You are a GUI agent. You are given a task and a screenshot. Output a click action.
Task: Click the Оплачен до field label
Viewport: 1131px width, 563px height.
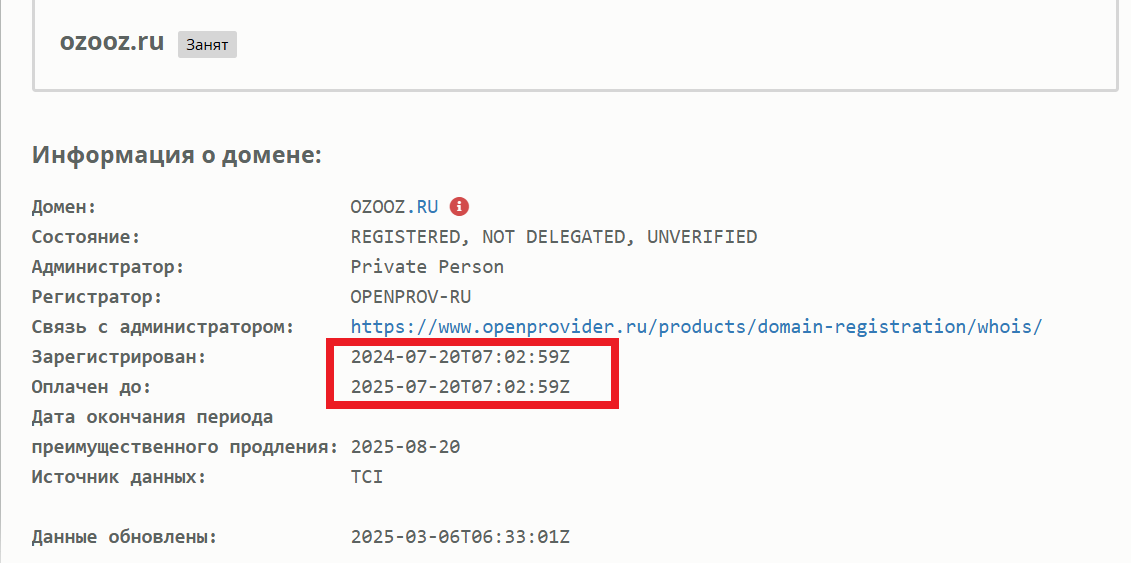92,387
